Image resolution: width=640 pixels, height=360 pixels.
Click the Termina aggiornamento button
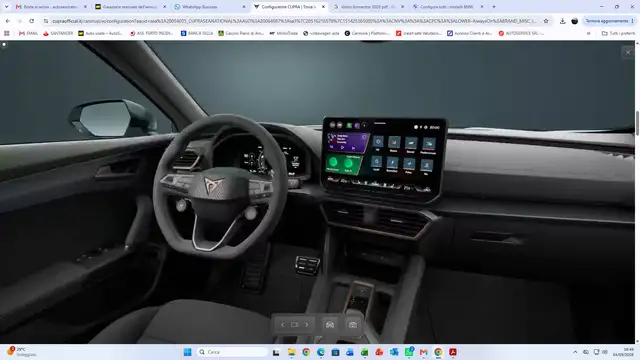click(607, 21)
